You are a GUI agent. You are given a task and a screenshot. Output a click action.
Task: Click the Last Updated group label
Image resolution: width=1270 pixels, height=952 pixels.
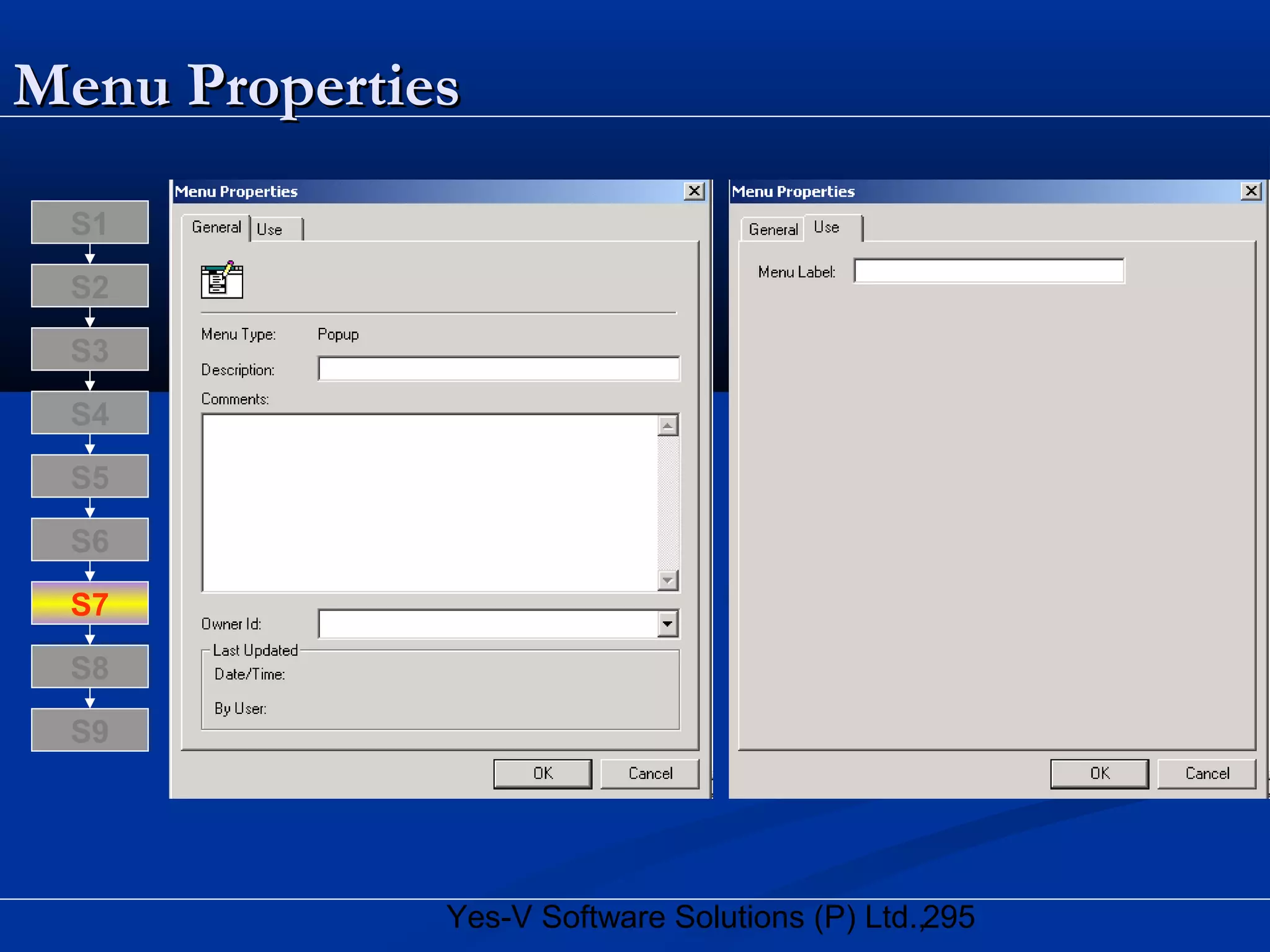pos(255,650)
